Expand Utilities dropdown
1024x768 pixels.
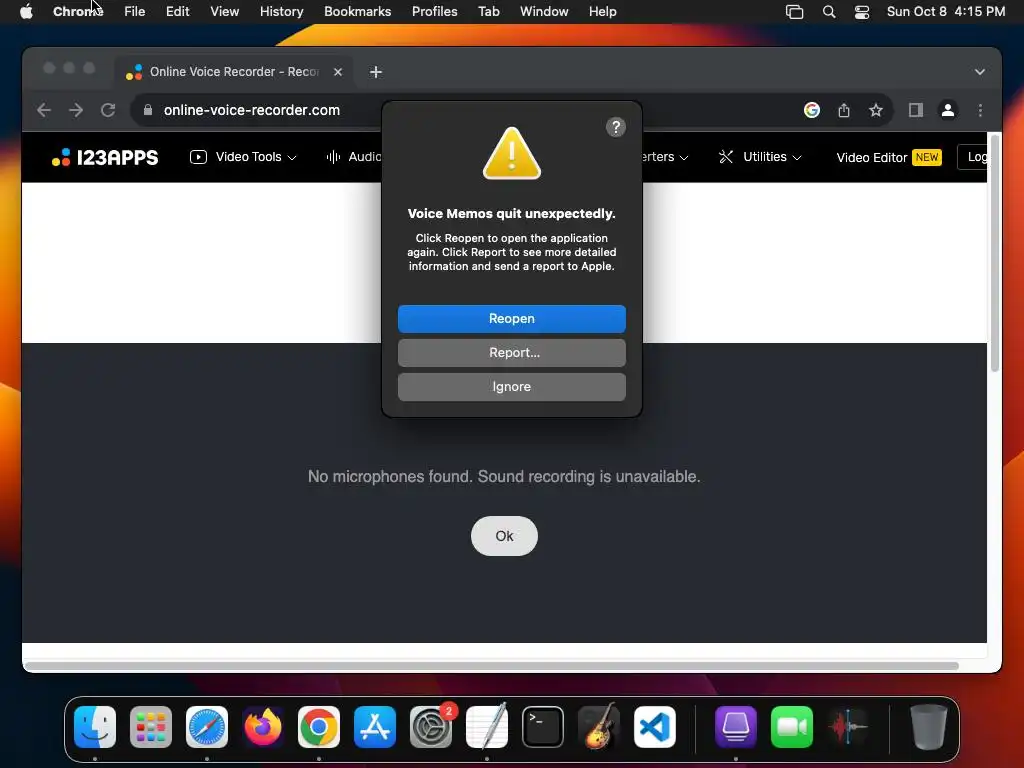point(760,157)
